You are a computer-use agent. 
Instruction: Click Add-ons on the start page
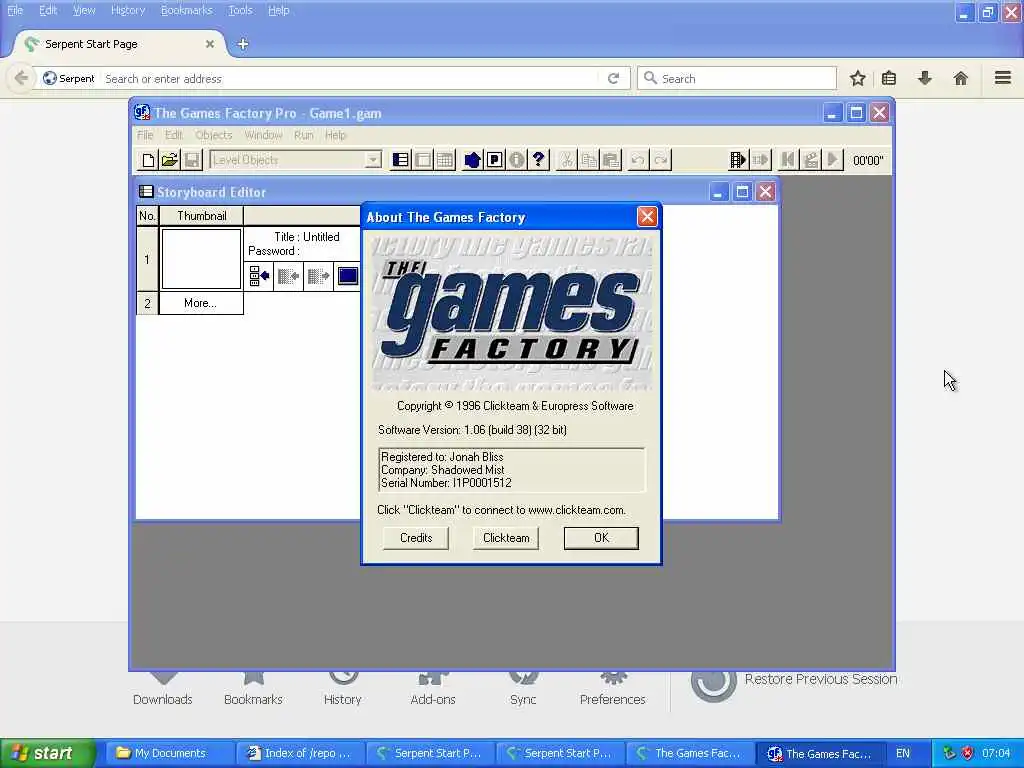click(x=433, y=692)
